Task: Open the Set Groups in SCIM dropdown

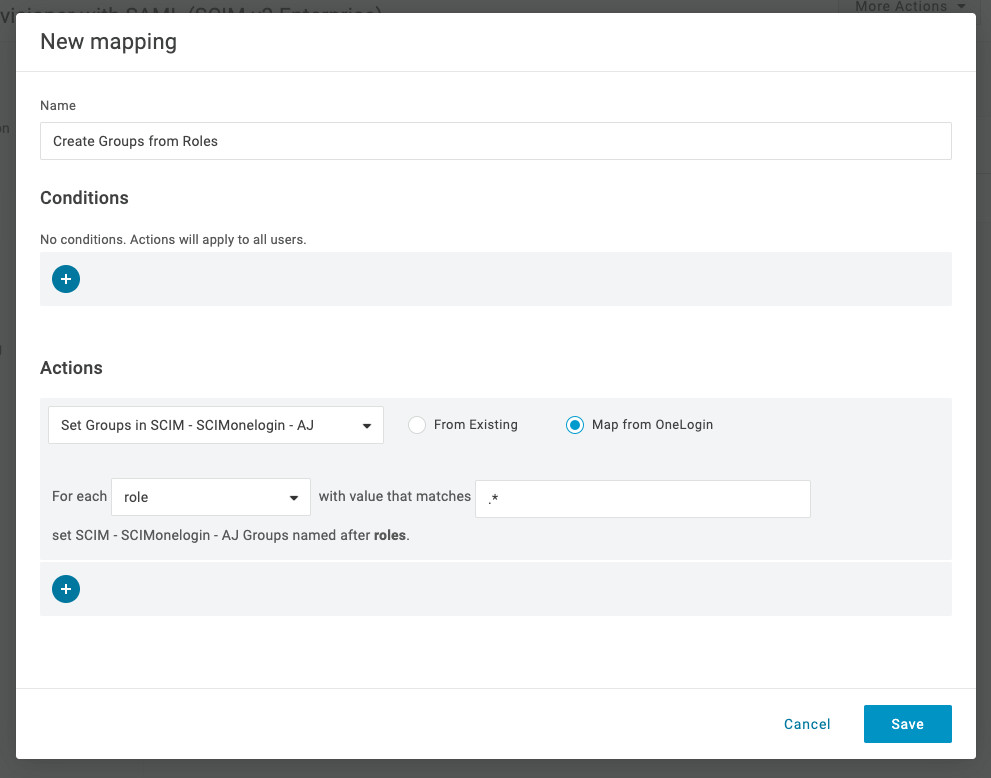Action: click(215, 425)
